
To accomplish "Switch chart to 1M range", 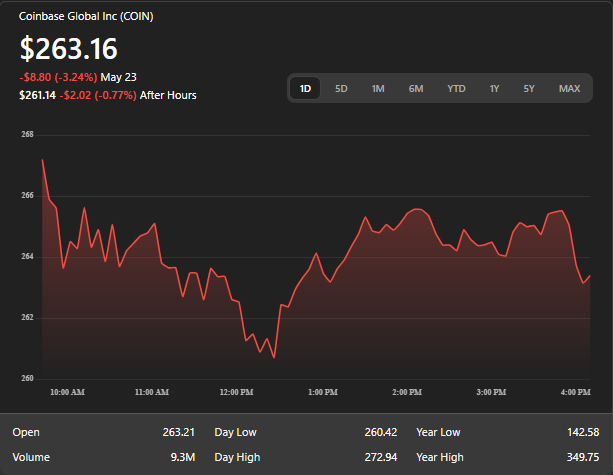I will (x=378, y=88).
